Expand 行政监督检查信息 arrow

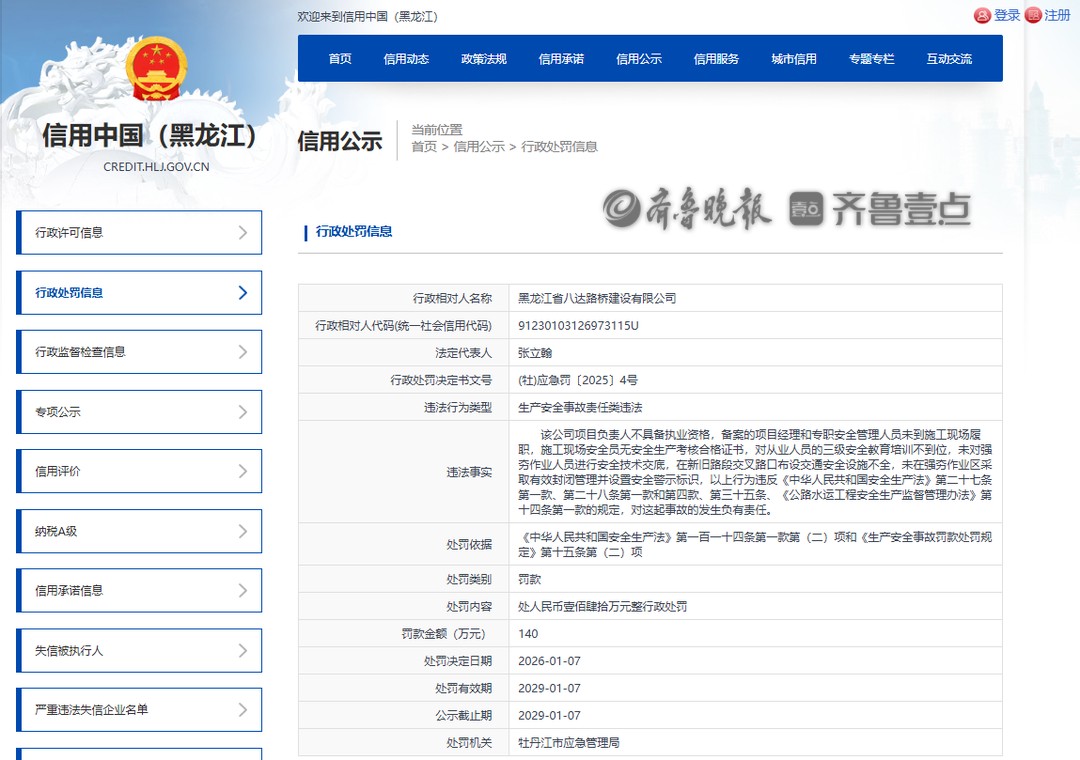tap(242, 352)
